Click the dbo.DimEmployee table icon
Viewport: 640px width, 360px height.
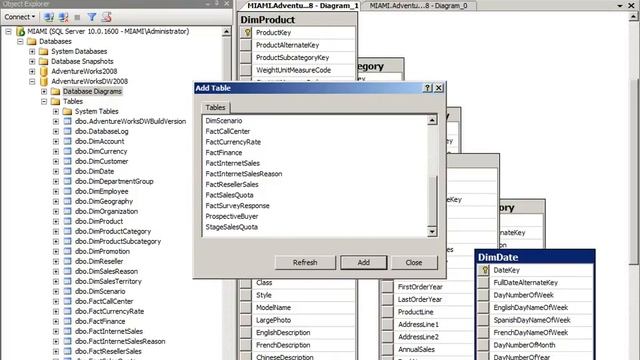pos(67,191)
